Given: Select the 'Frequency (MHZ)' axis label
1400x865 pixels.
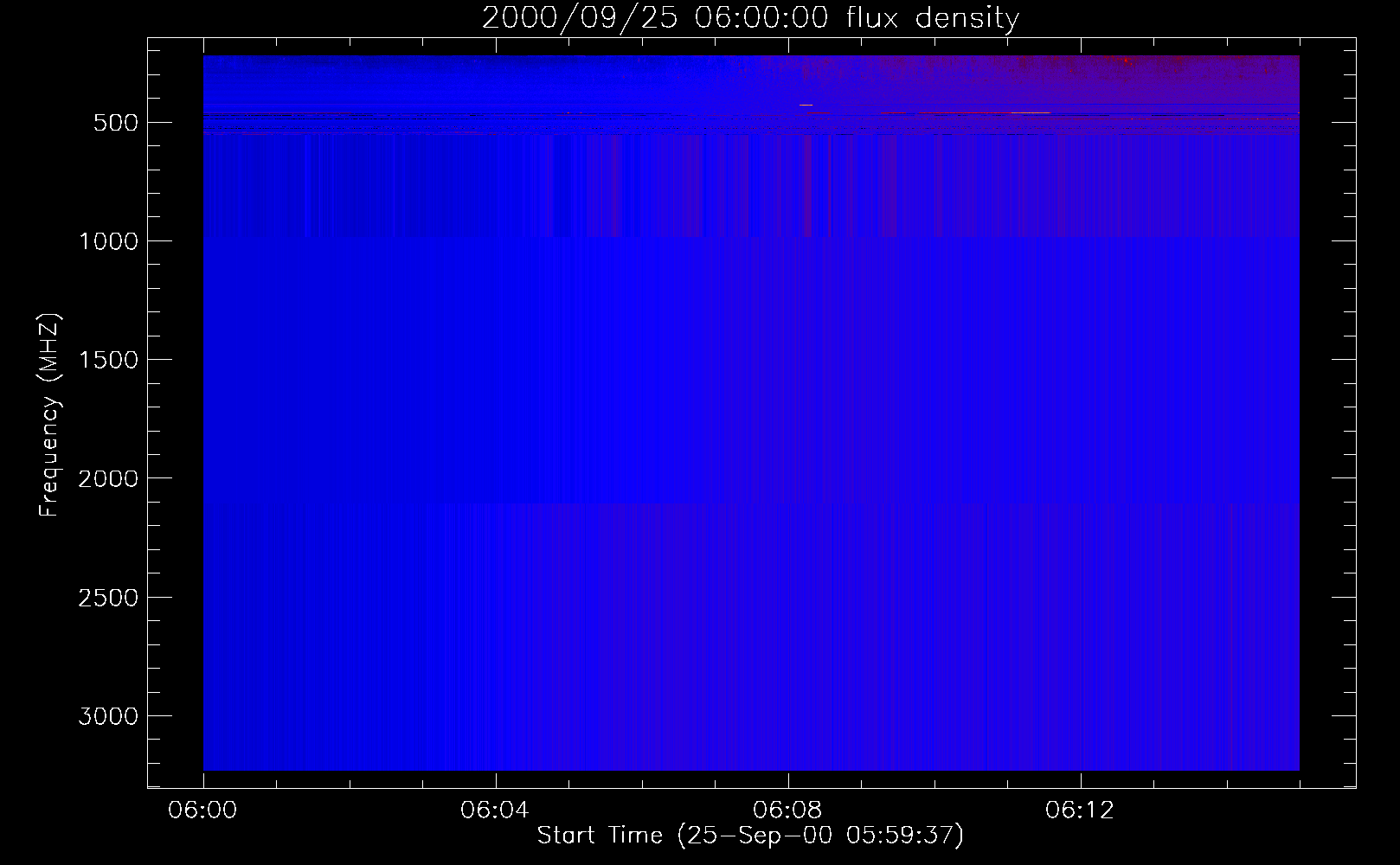Looking at the screenshot, I should coord(49,415).
